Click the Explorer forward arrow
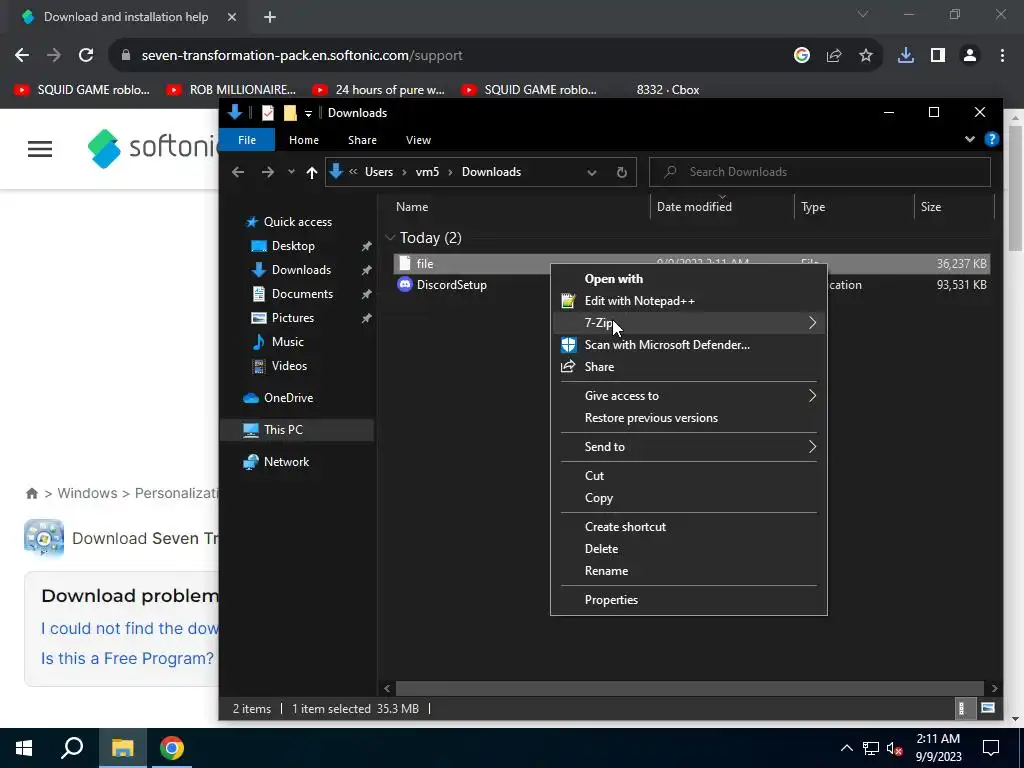Viewport: 1024px width, 768px height. [268, 172]
